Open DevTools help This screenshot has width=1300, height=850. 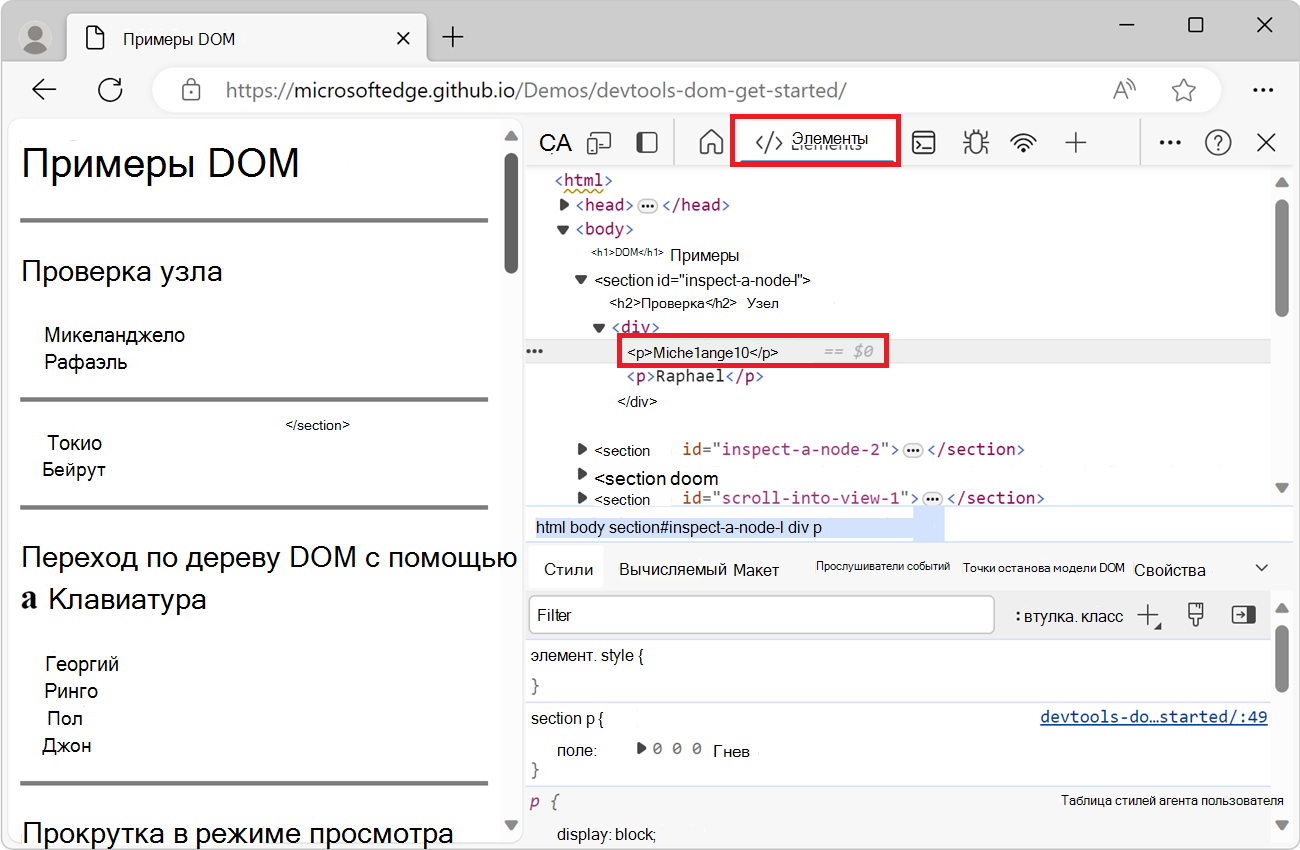(1218, 142)
